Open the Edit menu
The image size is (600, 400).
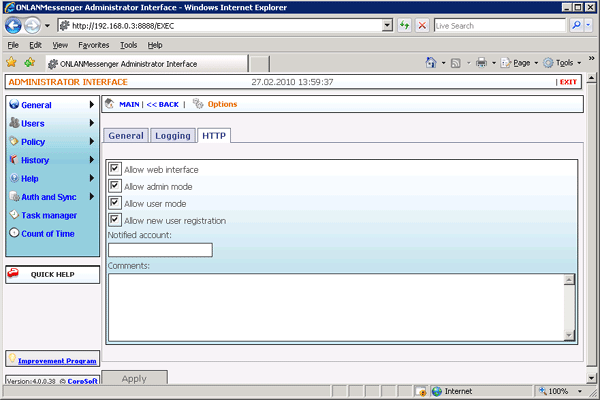coord(35,45)
